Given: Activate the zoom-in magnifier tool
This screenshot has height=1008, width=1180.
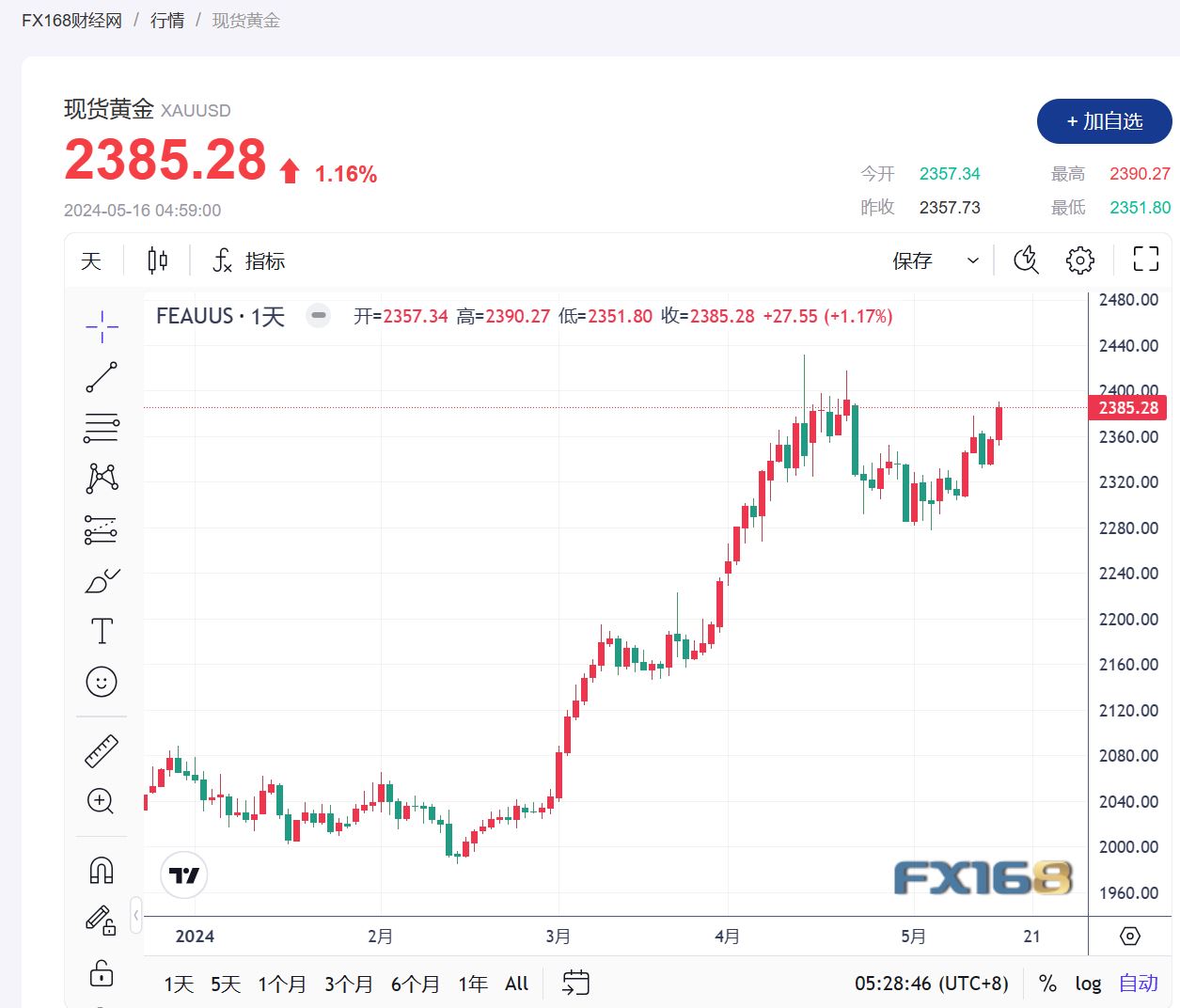Looking at the screenshot, I should tap(99, 801).
